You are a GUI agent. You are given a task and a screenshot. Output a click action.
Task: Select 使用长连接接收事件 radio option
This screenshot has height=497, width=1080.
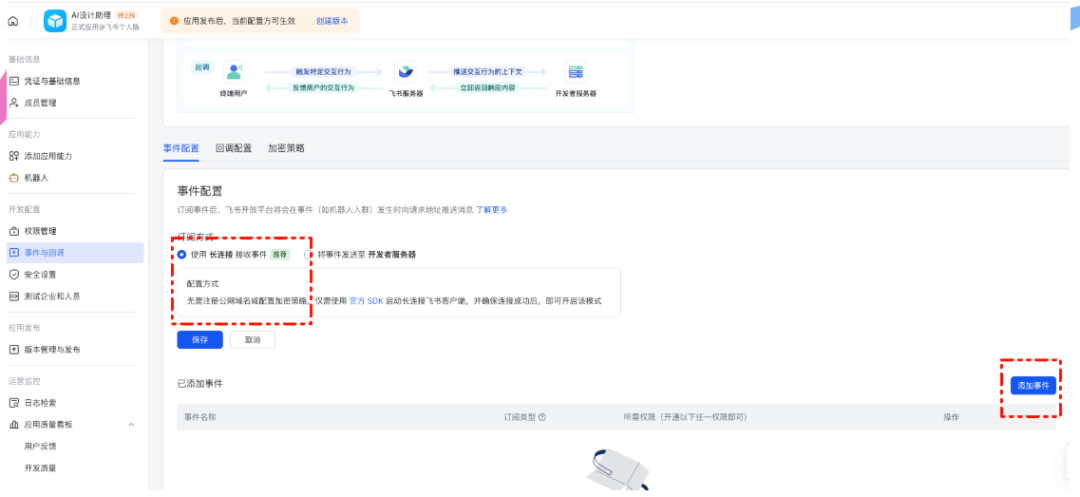182,254
